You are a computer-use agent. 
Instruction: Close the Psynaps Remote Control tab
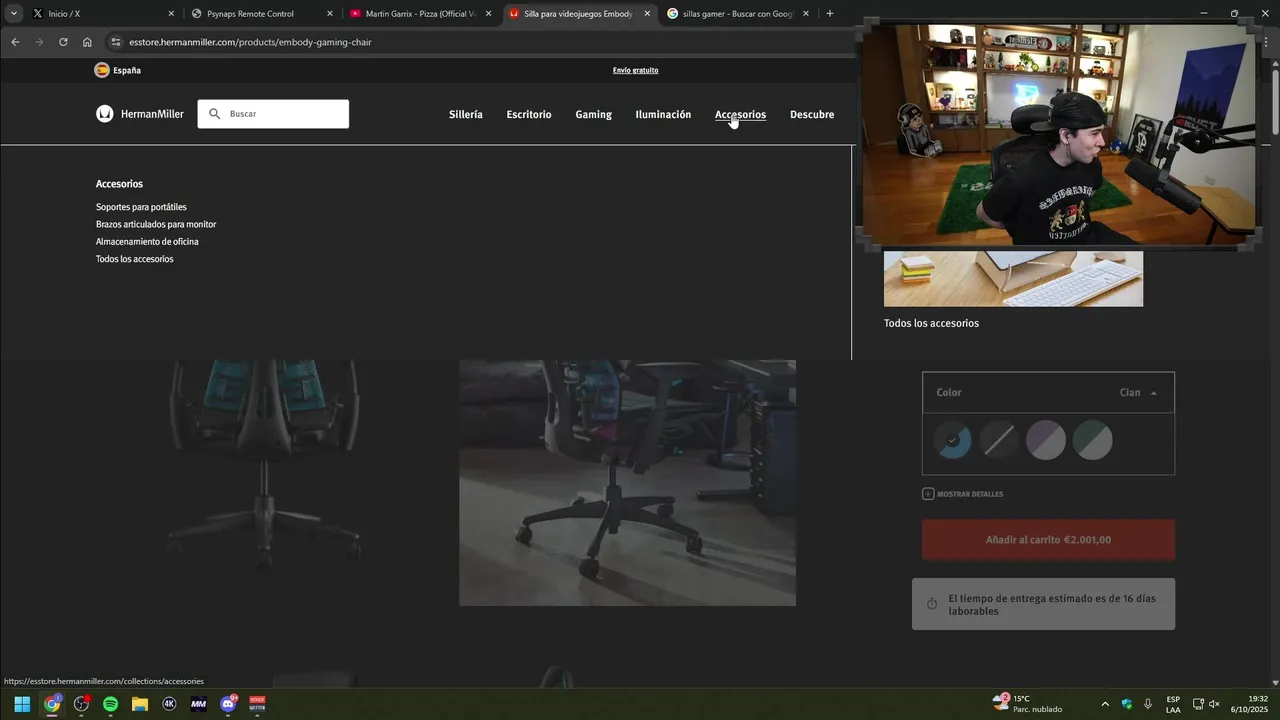pyautogui.click(x=330, y=14)
